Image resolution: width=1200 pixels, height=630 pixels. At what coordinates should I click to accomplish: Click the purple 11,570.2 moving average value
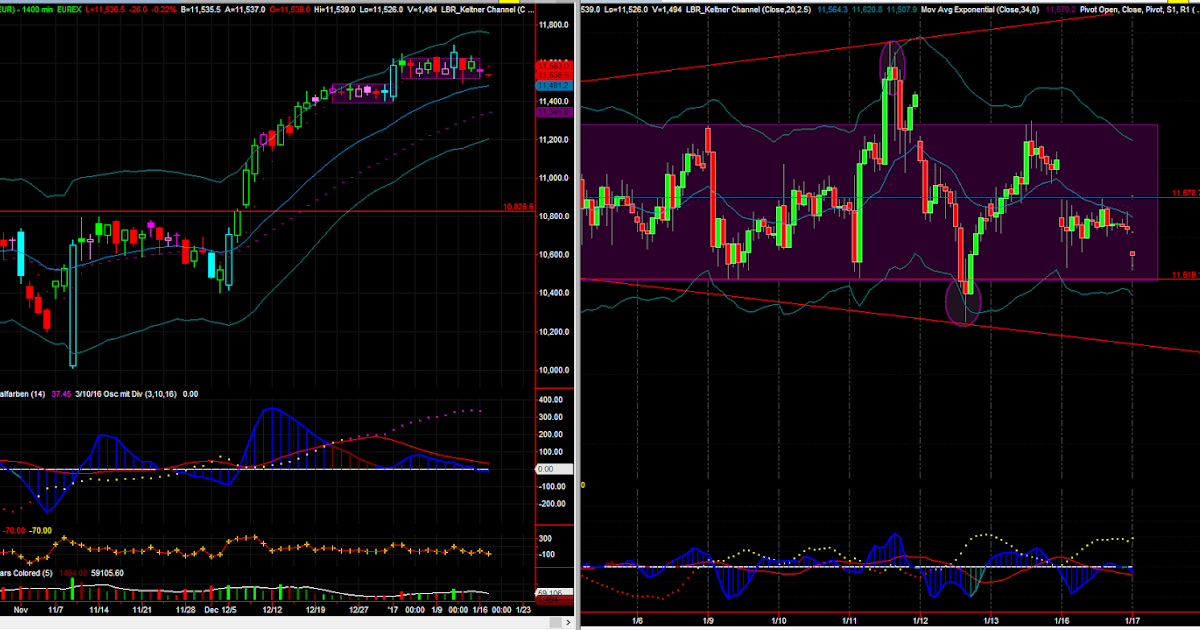click(x=1060, y=9)
